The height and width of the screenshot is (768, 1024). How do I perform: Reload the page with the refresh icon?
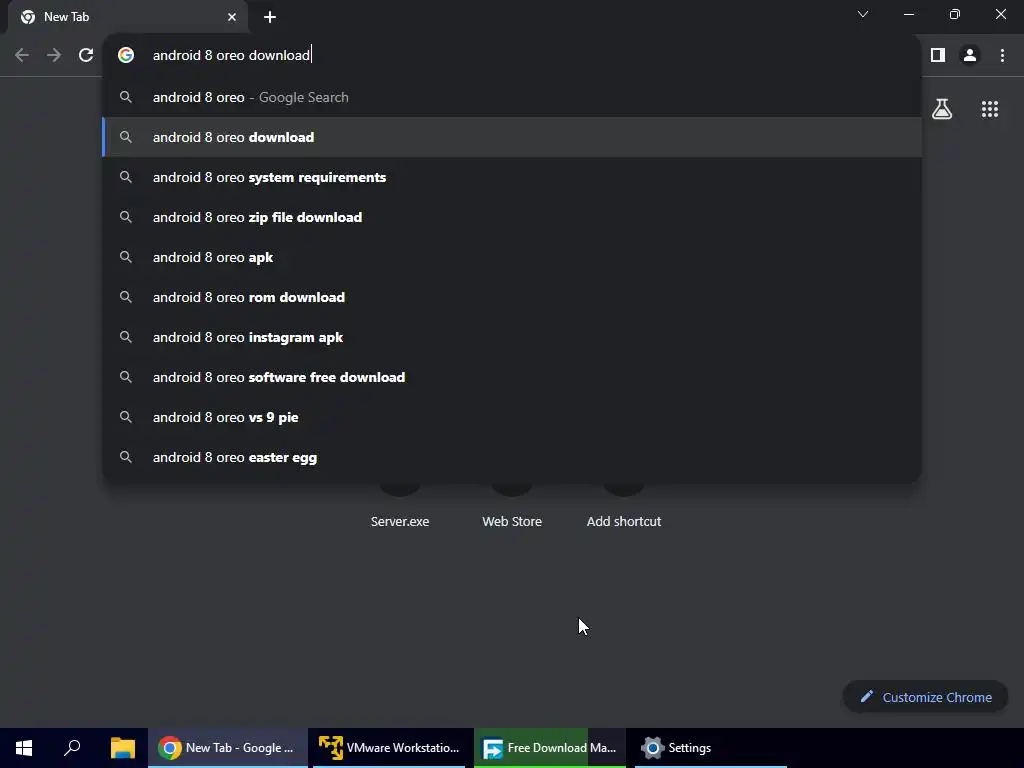[86, 55]
